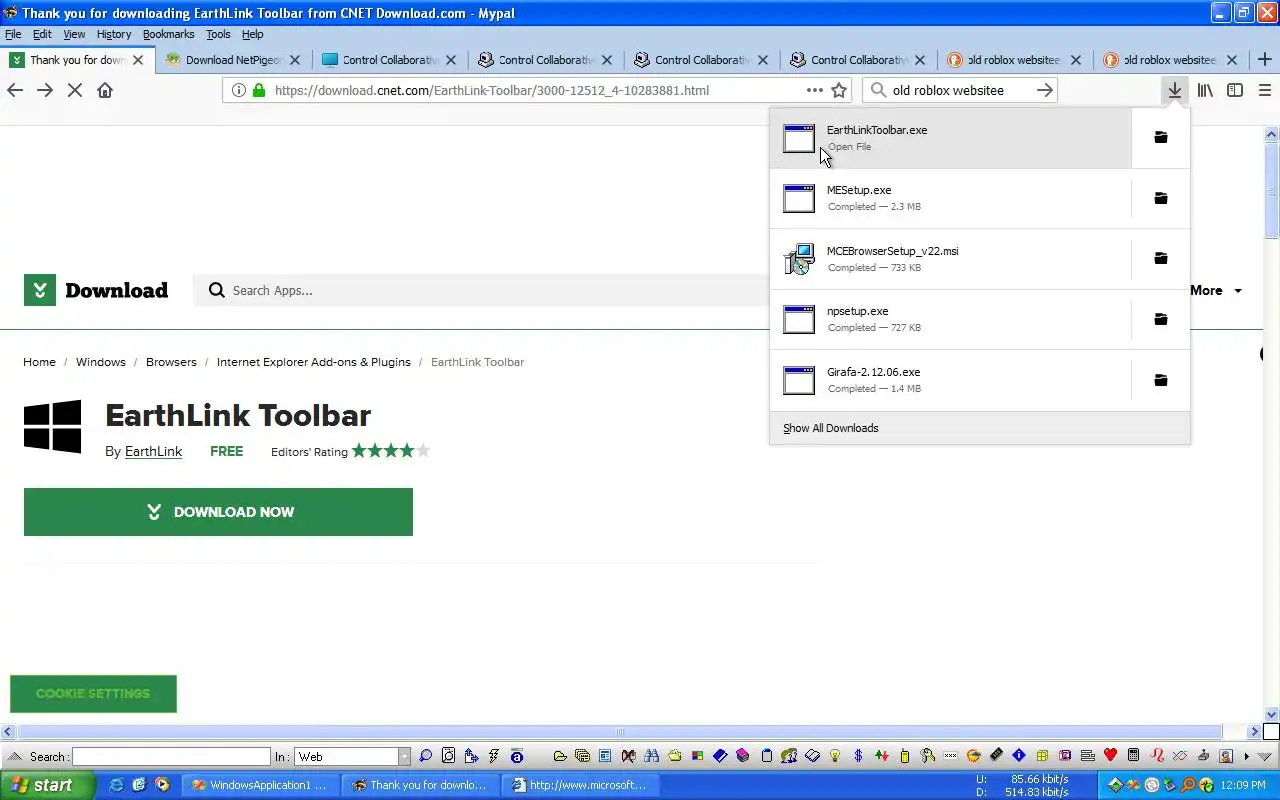The width and height of the screenshot is (1280, 800).
Task: Click the horizontal scrollbar of the page
Action: [x=620, y=732]
